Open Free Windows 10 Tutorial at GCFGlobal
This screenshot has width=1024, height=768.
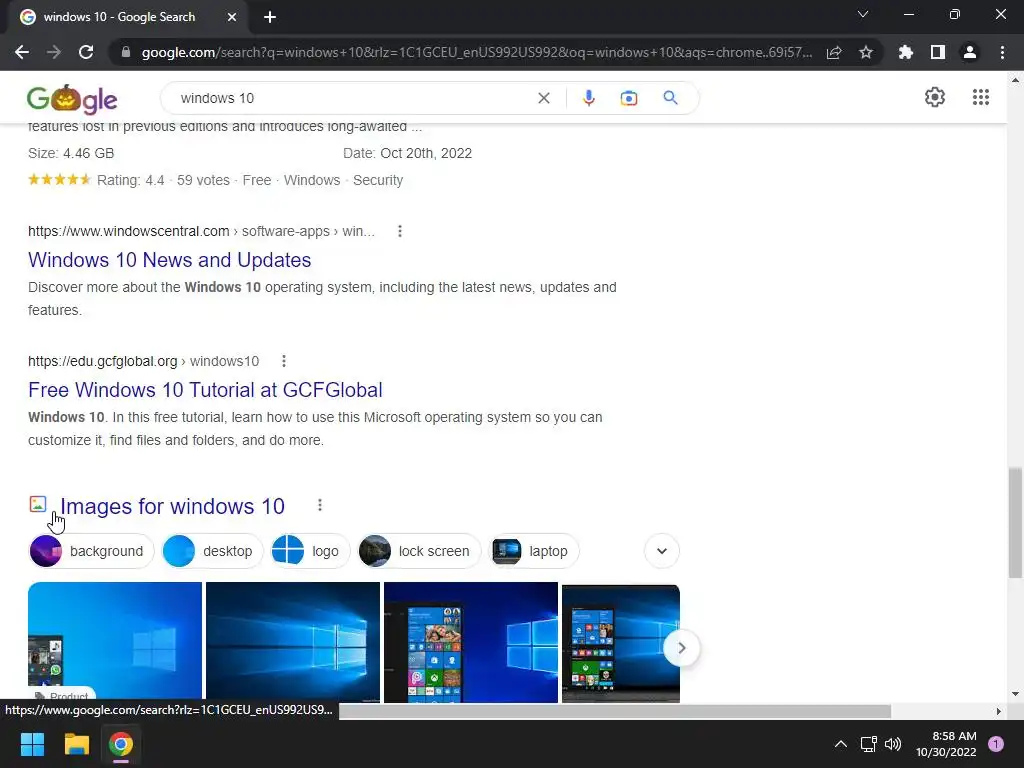pos(205,390)
